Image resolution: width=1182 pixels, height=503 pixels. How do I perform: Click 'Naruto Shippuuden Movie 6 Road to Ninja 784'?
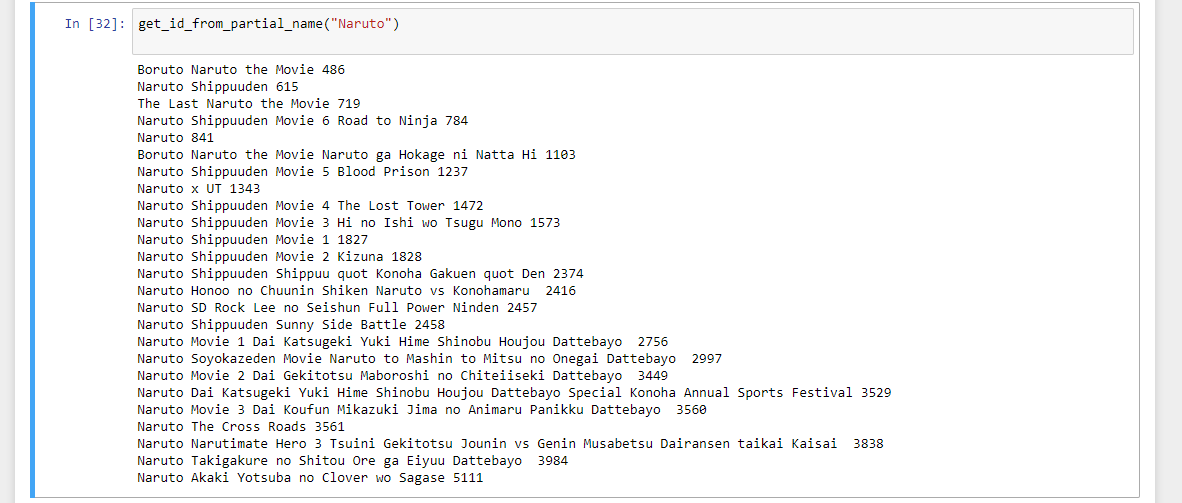pos(303,121)
